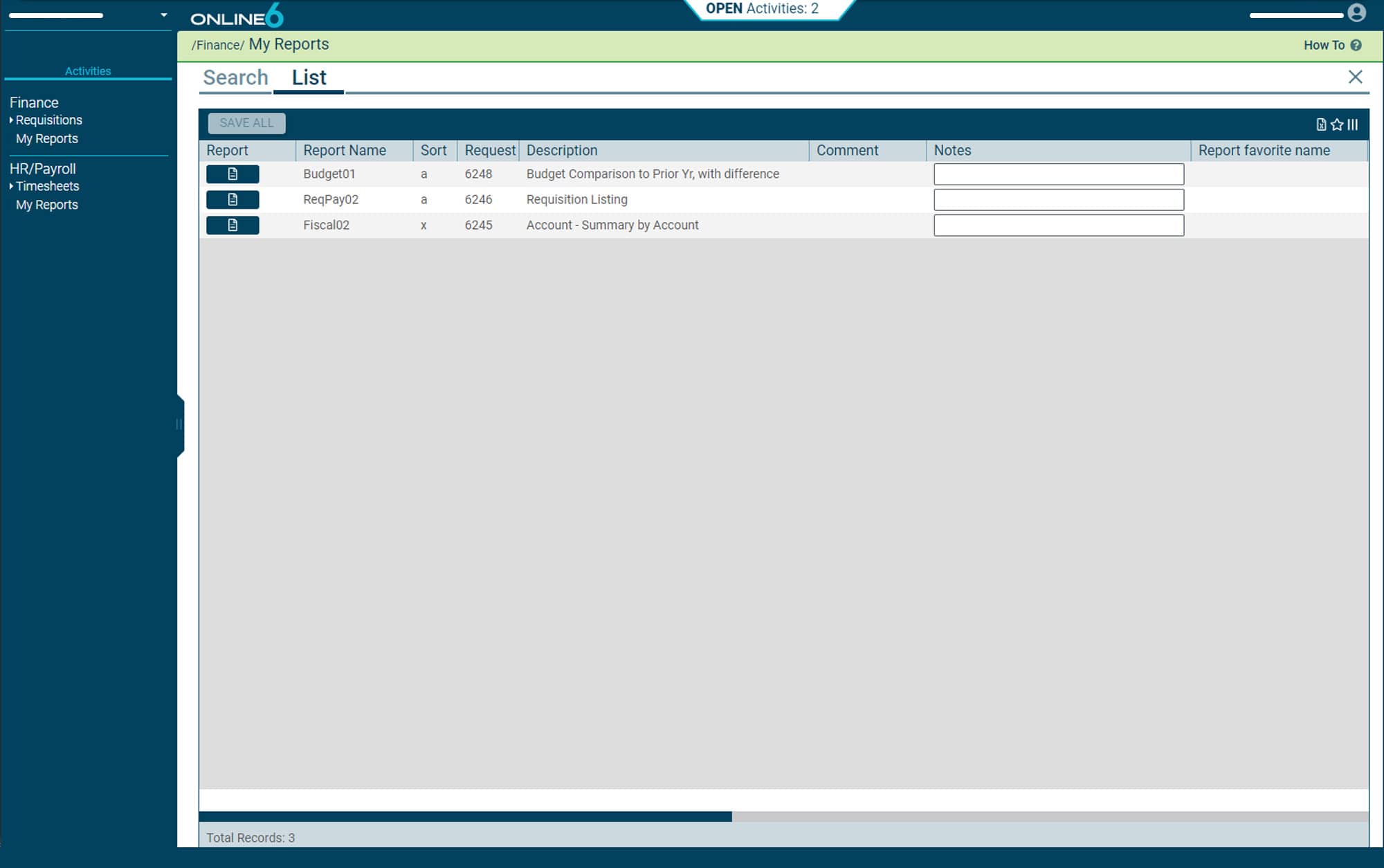Click the Notes input field for Fiscal02
This screenshot has height=868, width=1384.
point(1057,224)
